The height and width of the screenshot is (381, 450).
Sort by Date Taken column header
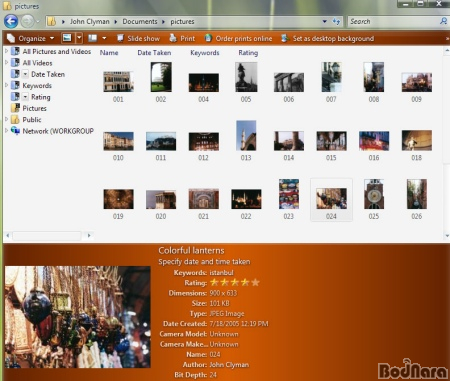coord(154,53)
